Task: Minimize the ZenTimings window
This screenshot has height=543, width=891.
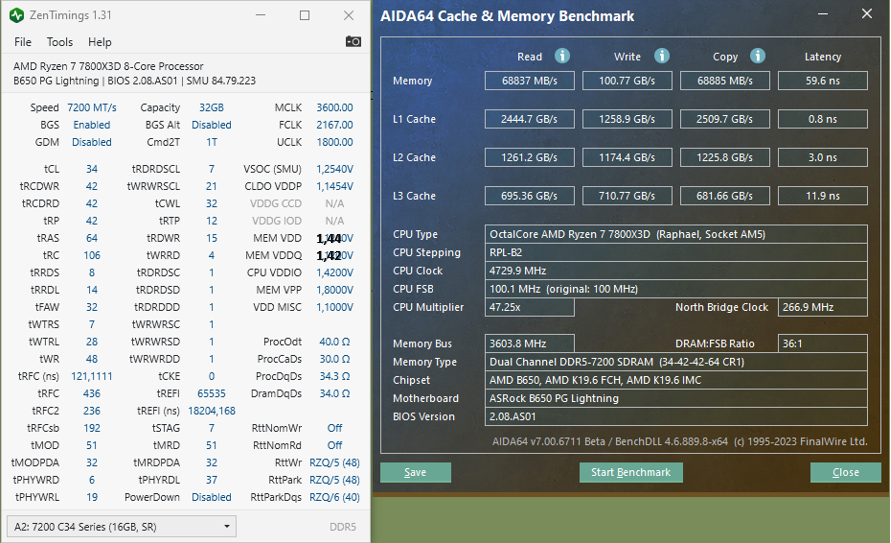Action: point(260,15)
